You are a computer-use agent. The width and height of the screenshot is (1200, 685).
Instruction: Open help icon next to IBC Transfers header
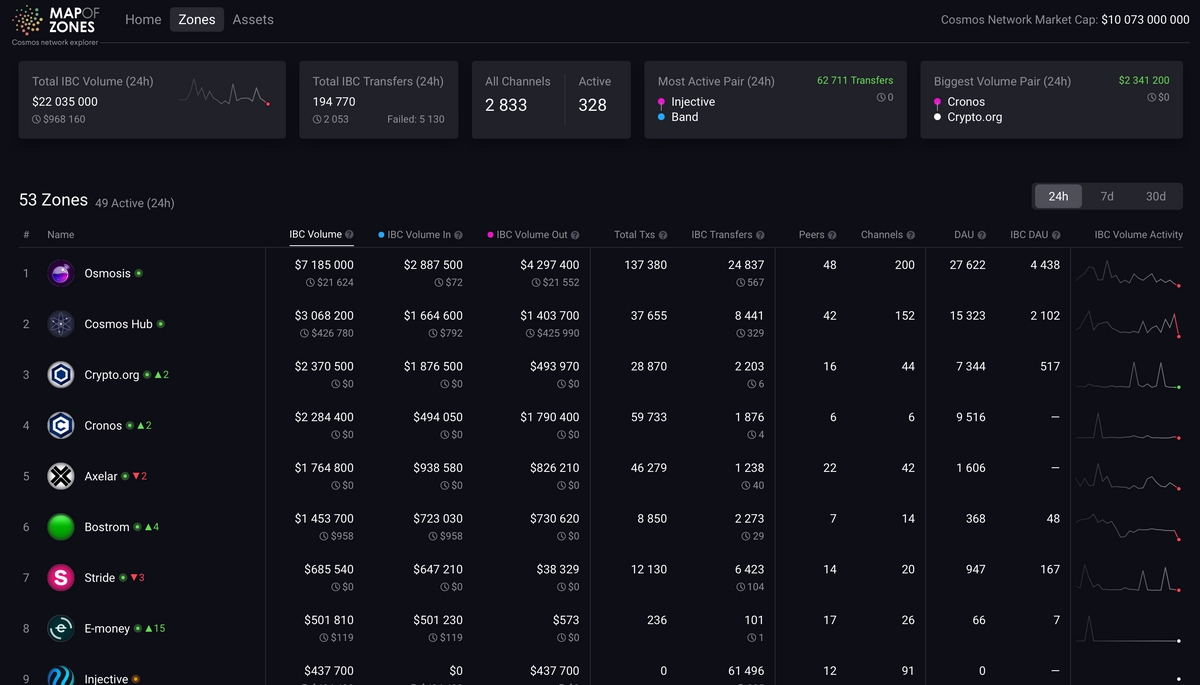coord(761,235)
